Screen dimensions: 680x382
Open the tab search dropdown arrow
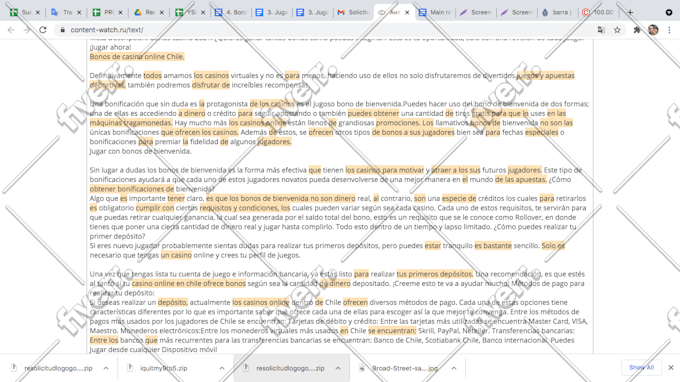669,13
